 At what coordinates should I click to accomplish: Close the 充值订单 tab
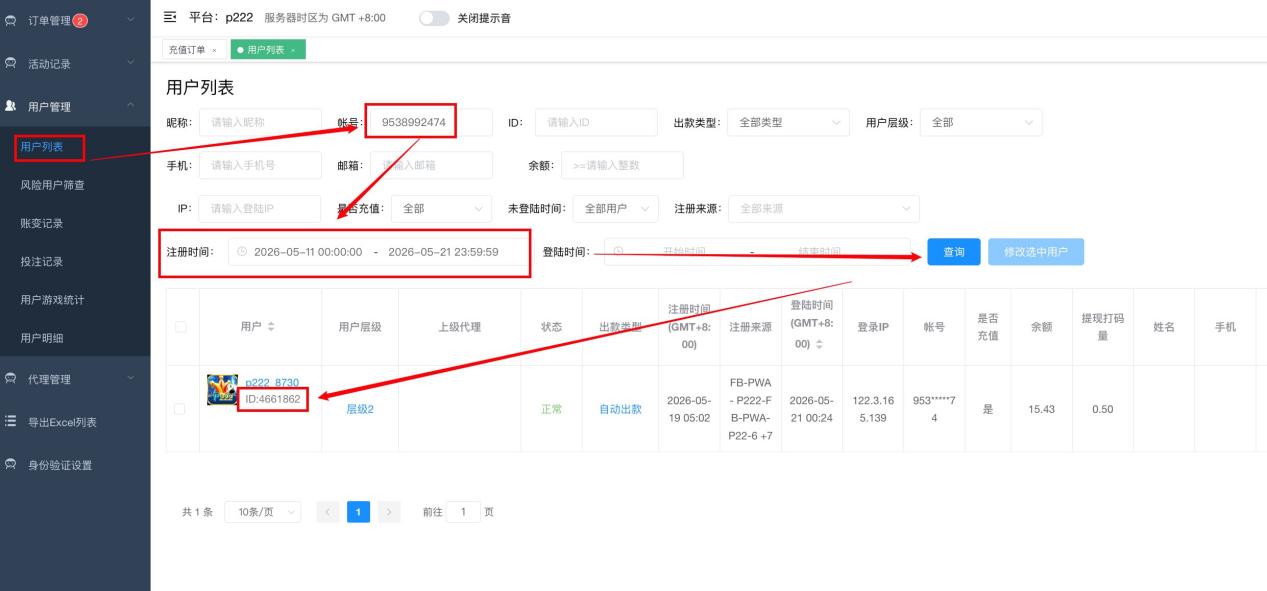coord(213,50)
